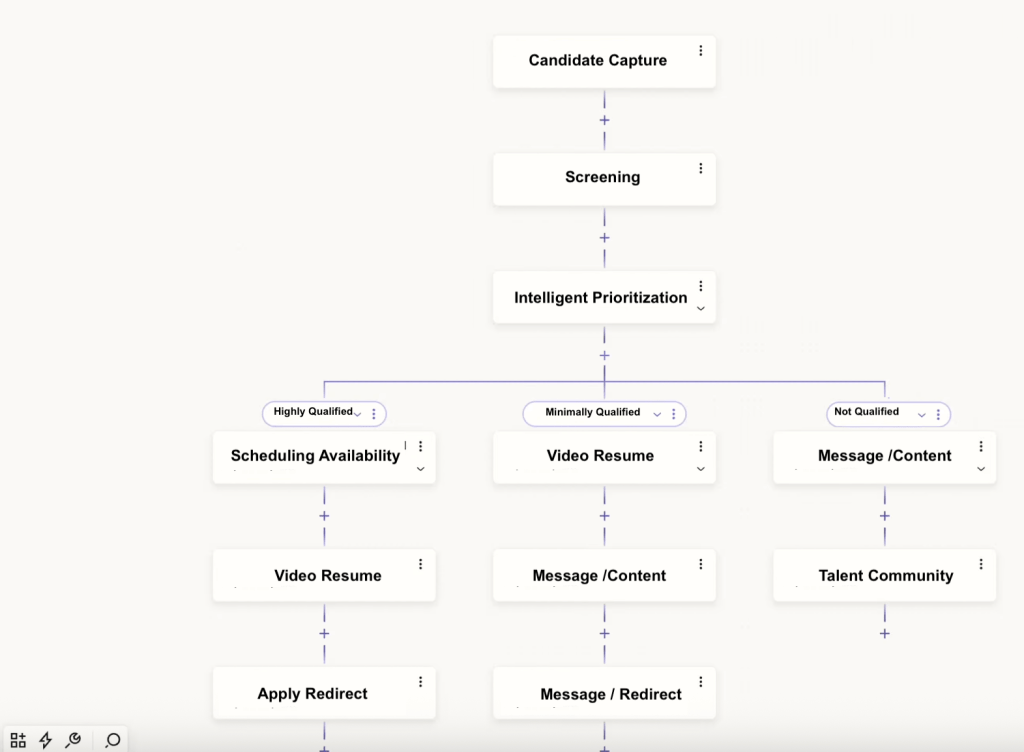The image size is (1024, 752).
Task: Open the Highly Qualified branch dropdown
Action: [357, 414]
